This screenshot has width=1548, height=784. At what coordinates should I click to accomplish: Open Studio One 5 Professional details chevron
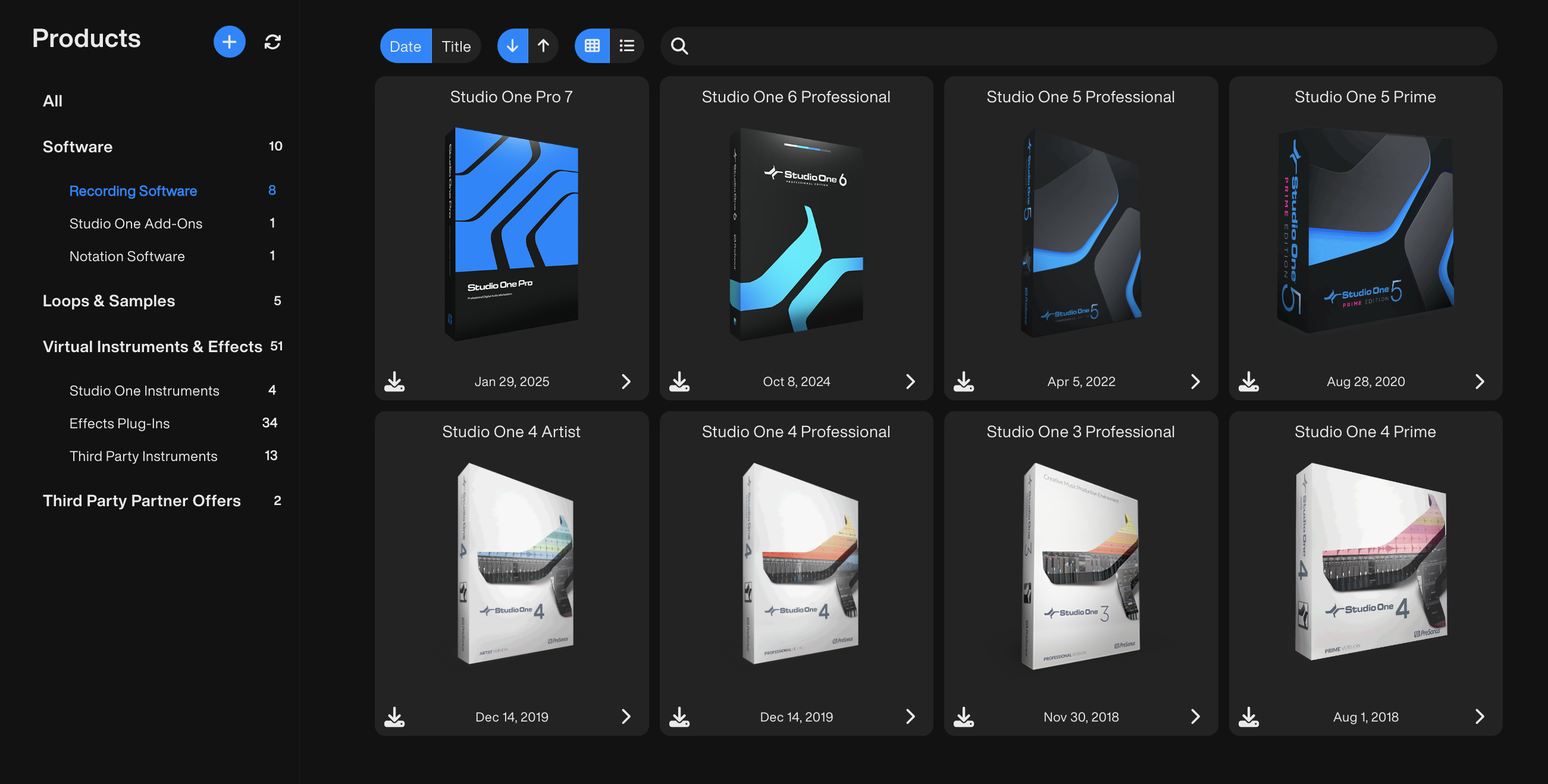pos(1195,381)
